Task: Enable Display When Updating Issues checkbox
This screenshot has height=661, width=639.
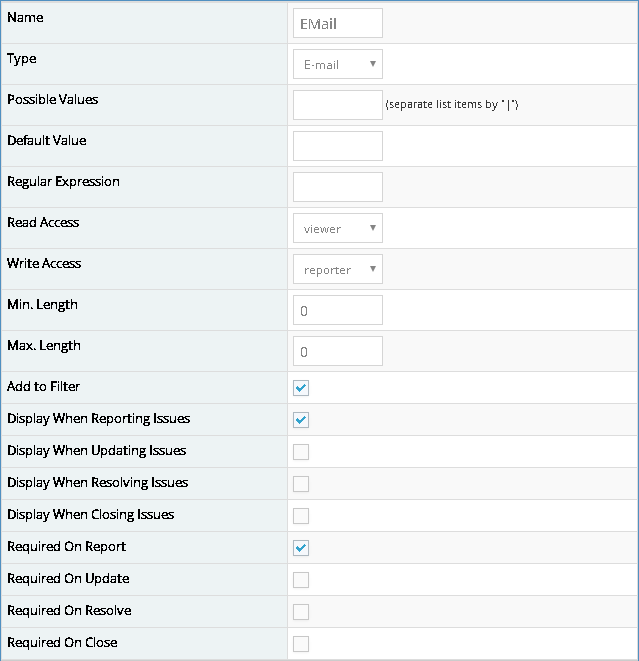Action: [301, 452]
